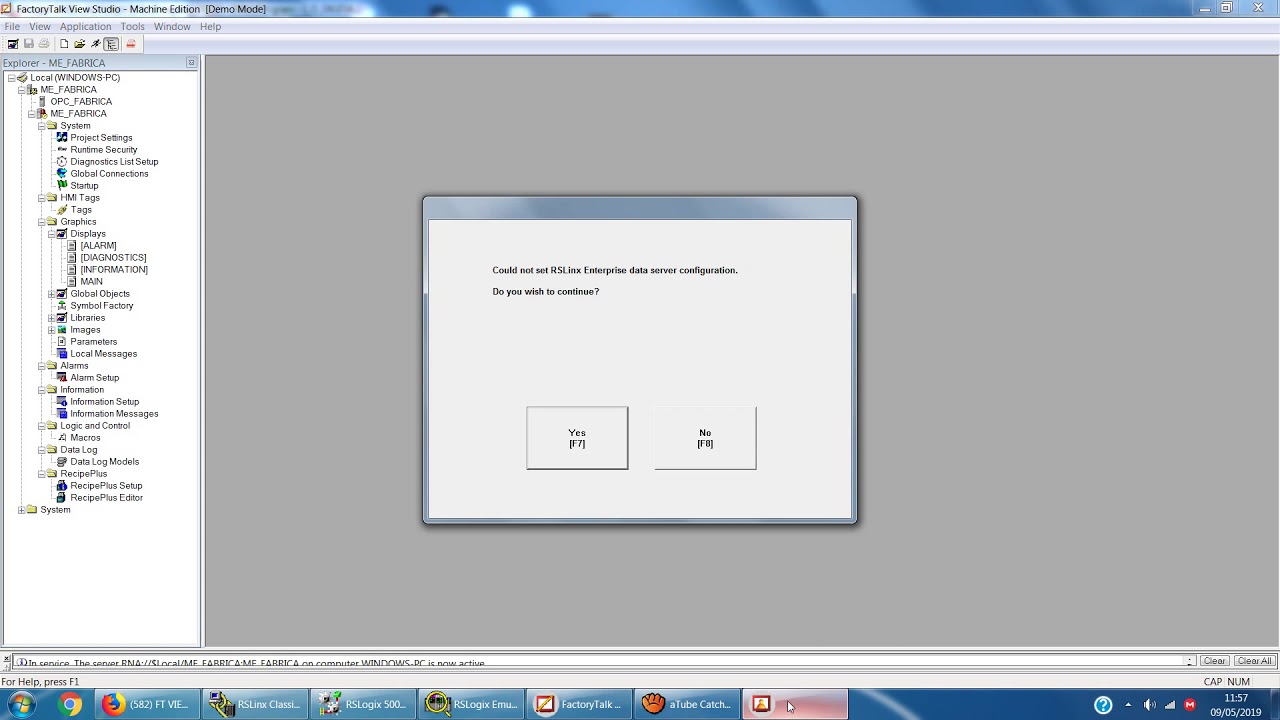1280x720 pixels.
Task: Click the Project Settings icon
Action: [62, 138]
